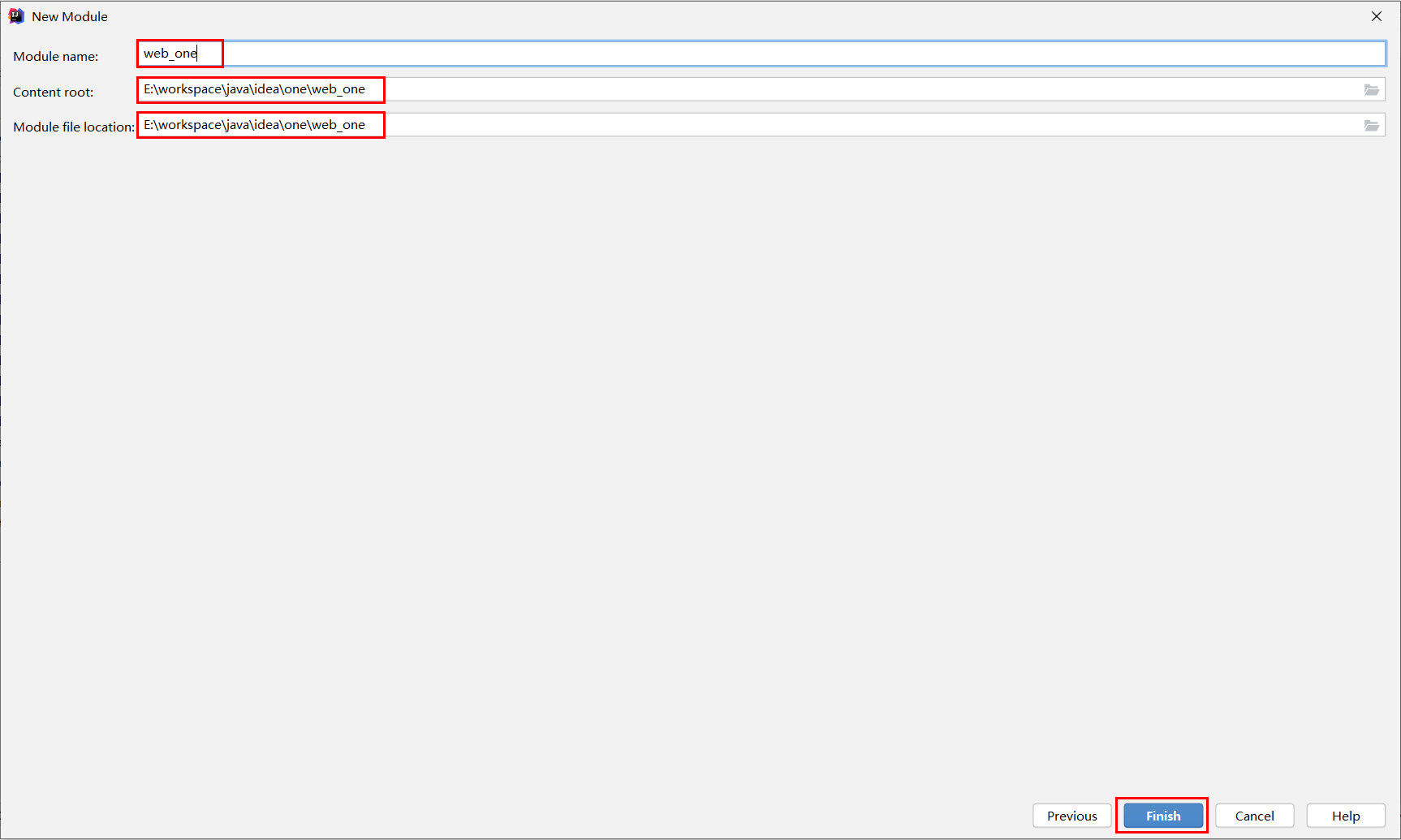
Task: Browse for Content root folder
Action: coord(1372,89)
